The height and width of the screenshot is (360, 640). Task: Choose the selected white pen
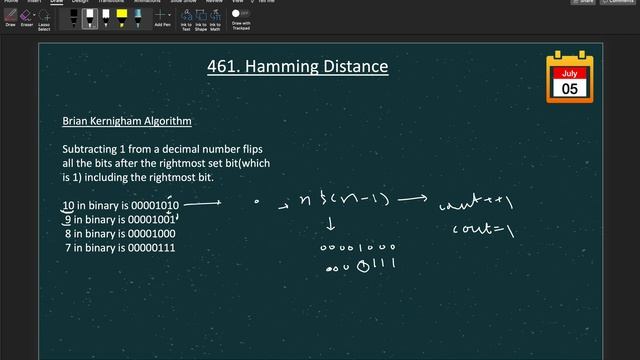pos(90,18)
